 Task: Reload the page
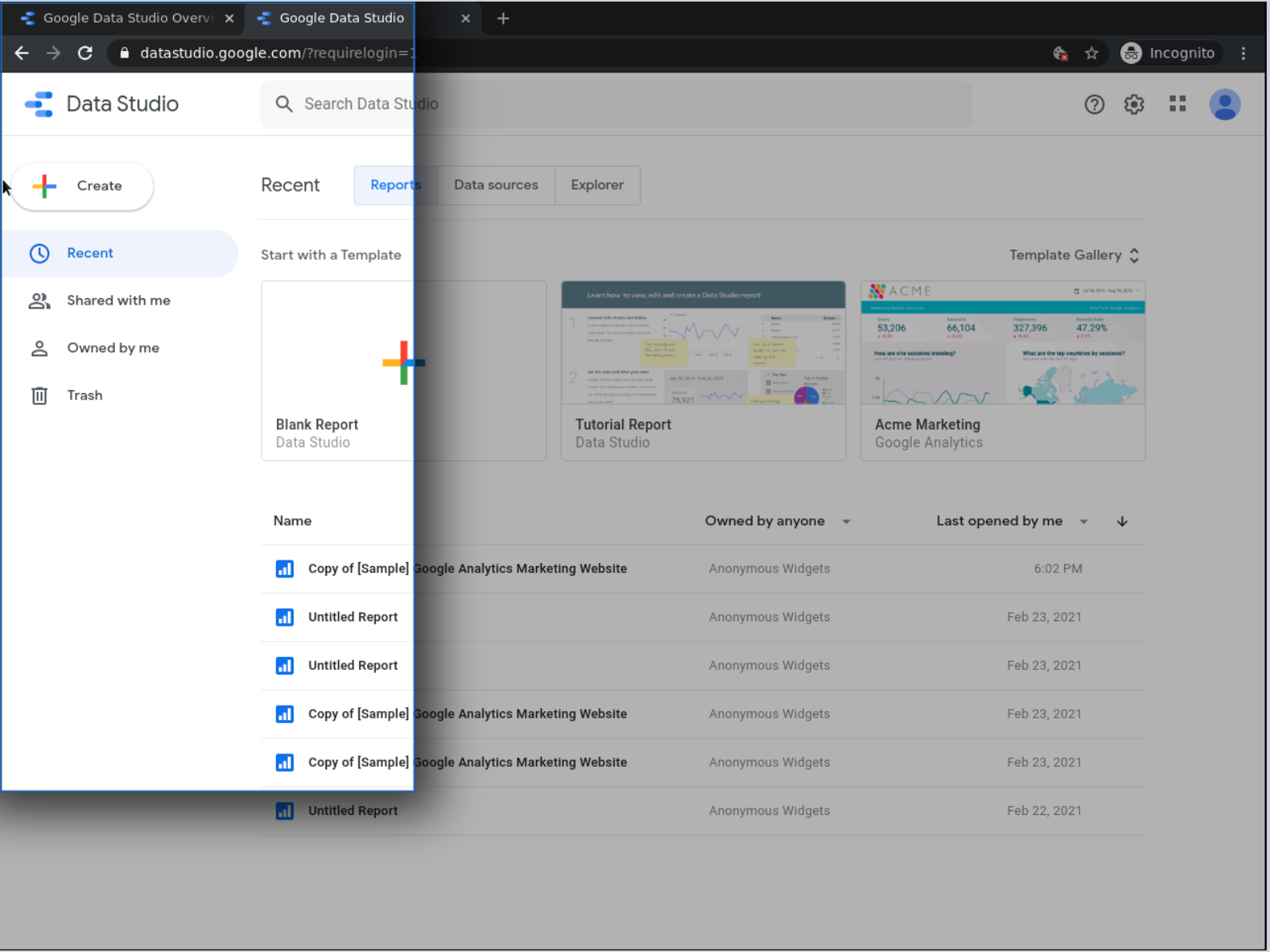click(85, 53)
